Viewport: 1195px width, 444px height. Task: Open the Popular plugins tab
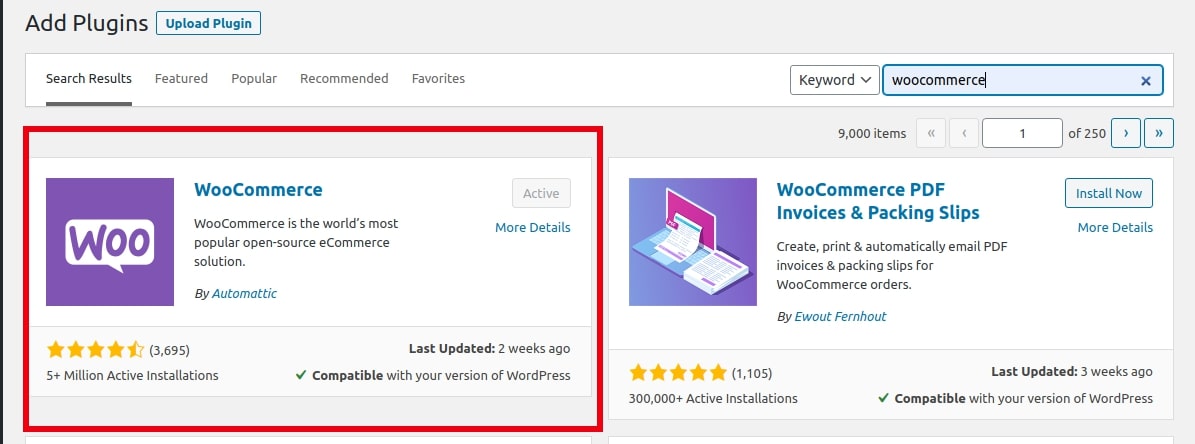click(254, 78)
